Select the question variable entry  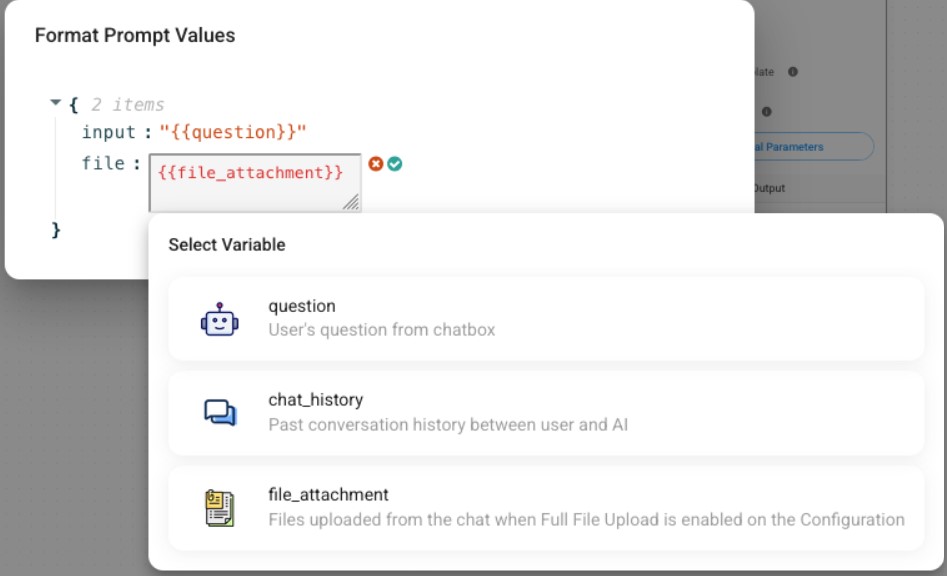[x=545, y=318]
